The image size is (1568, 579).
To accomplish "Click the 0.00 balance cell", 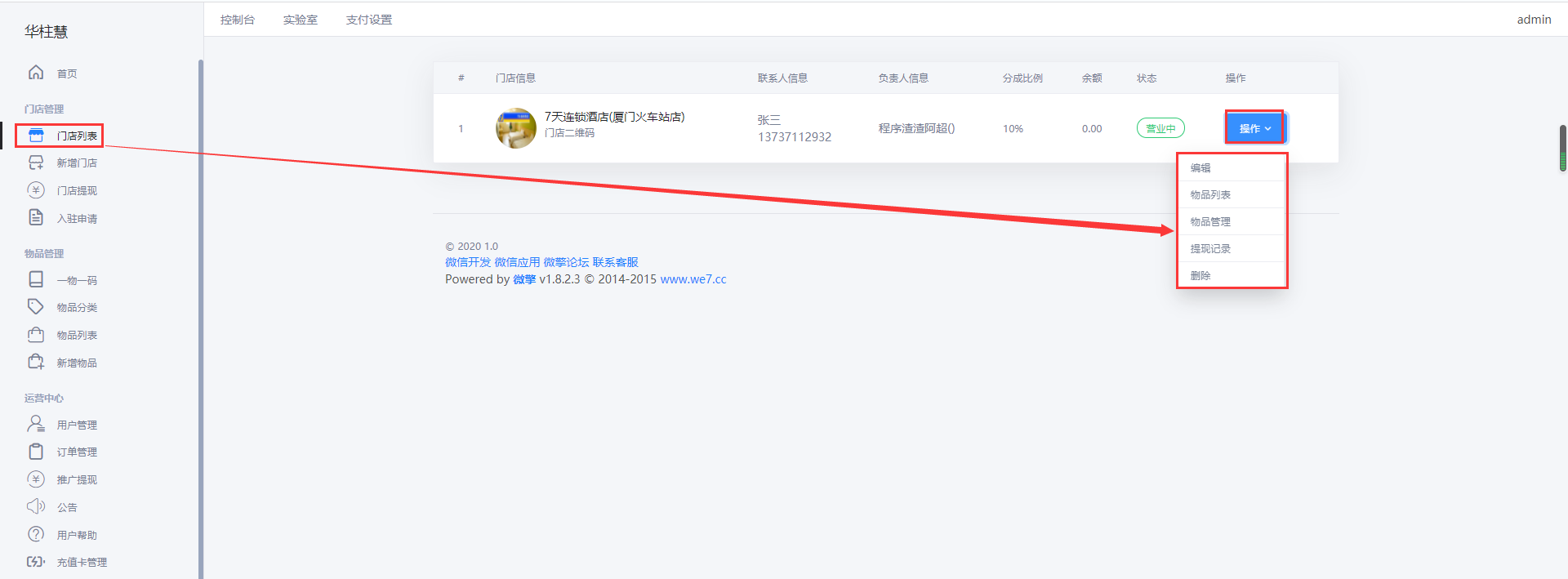I will tap(1092, 129).
